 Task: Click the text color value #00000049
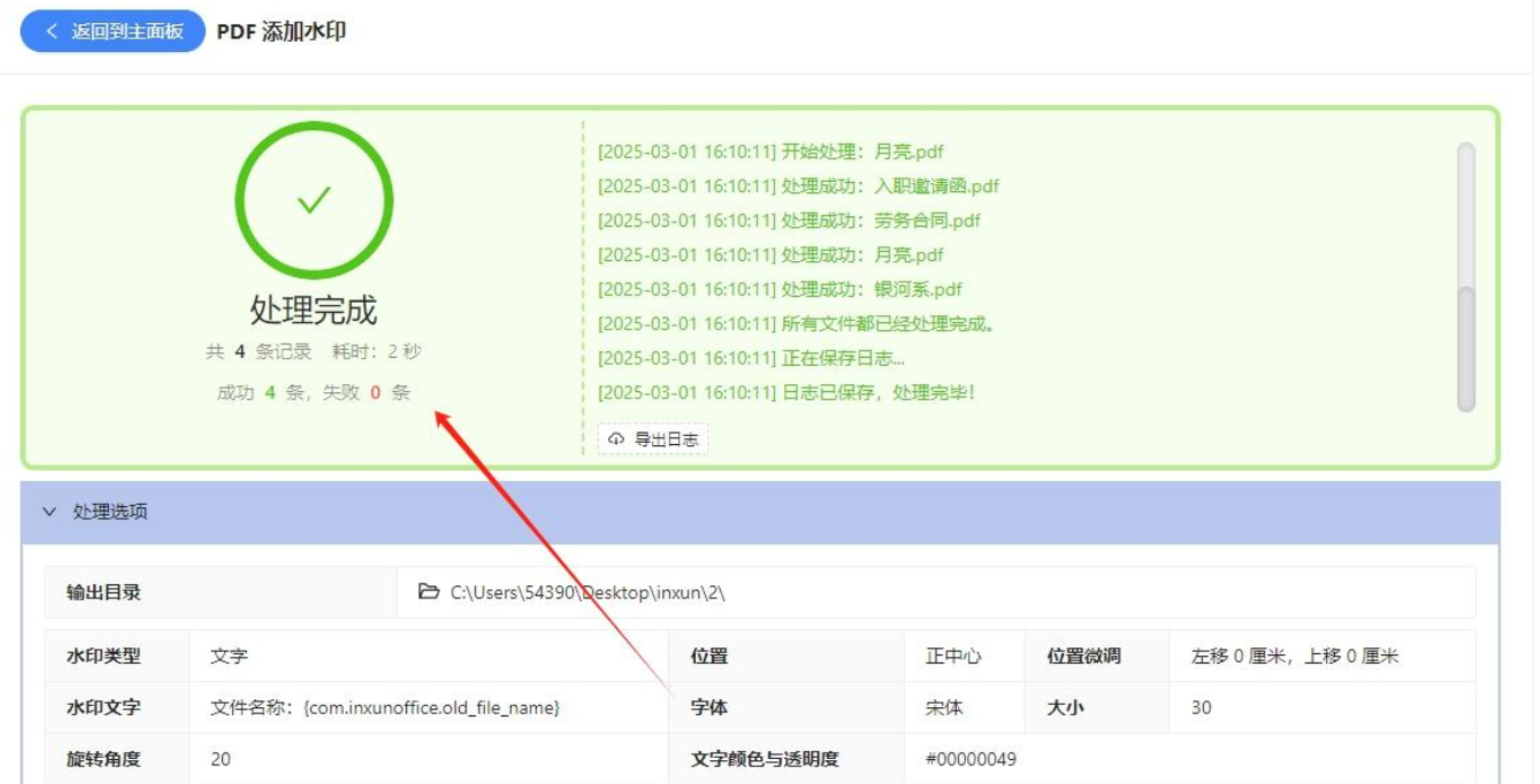(970, 759)
